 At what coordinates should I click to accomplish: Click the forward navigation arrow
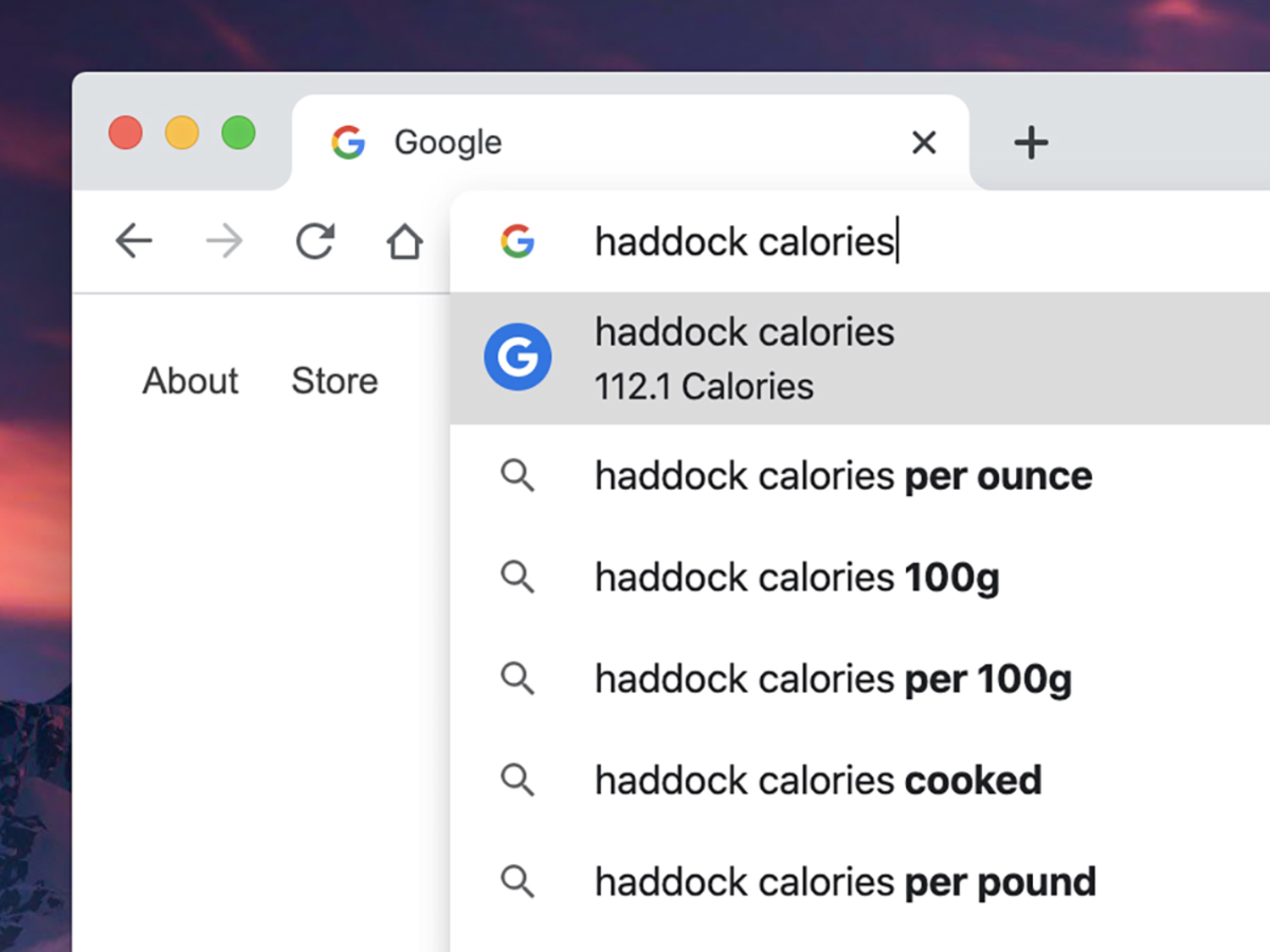coord(224,241)
